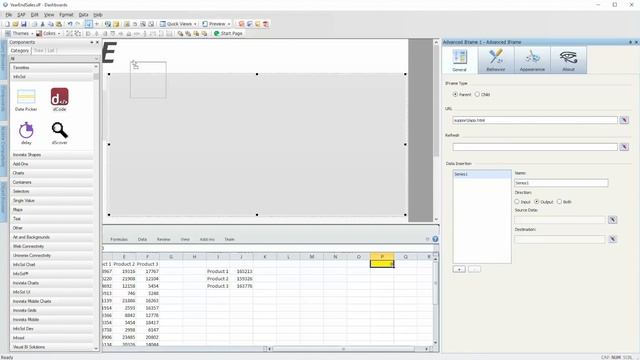Expand the Selectors category

pyautogui.click(x=52, y=191)
